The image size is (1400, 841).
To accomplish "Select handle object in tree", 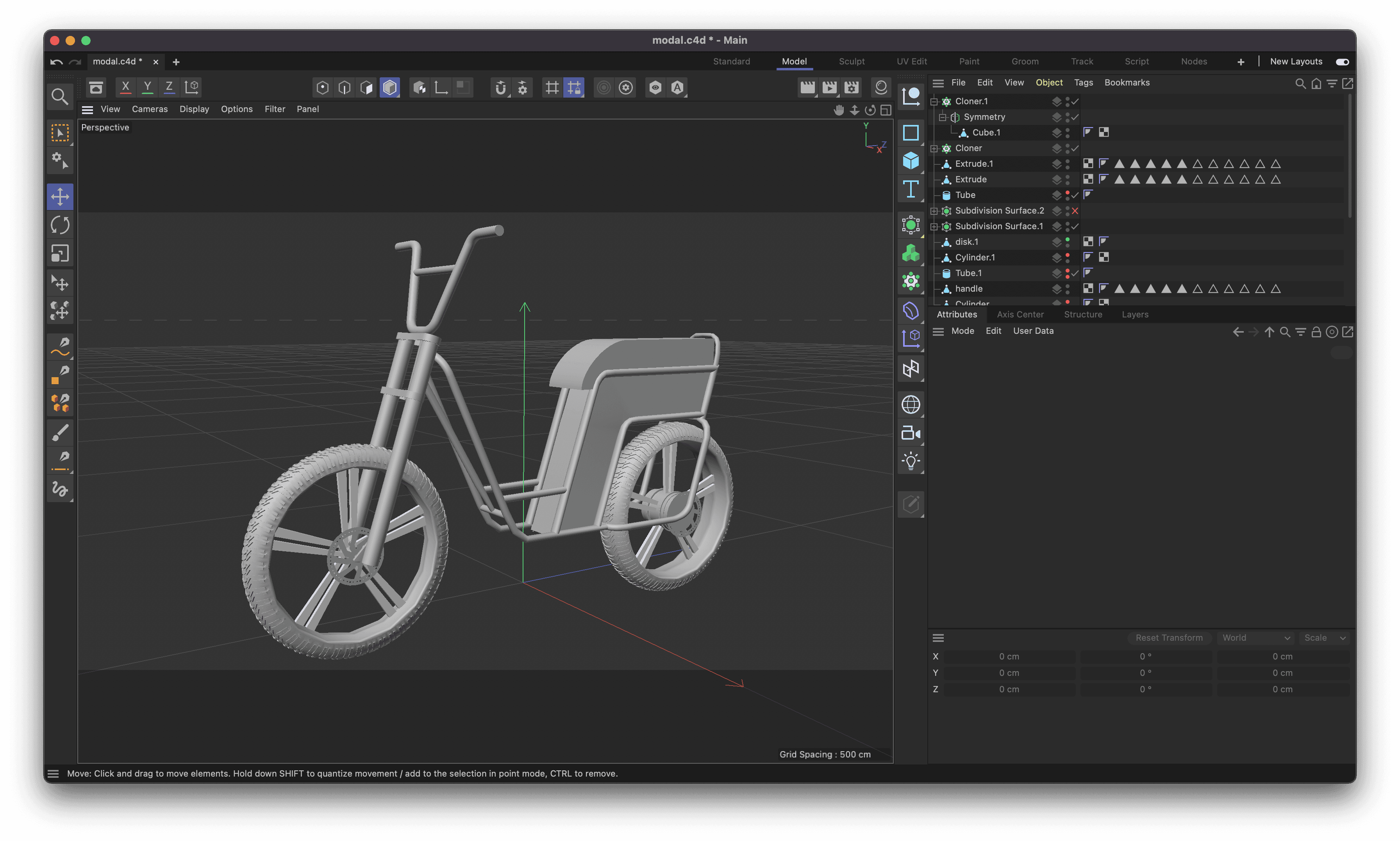I will 969,289.
